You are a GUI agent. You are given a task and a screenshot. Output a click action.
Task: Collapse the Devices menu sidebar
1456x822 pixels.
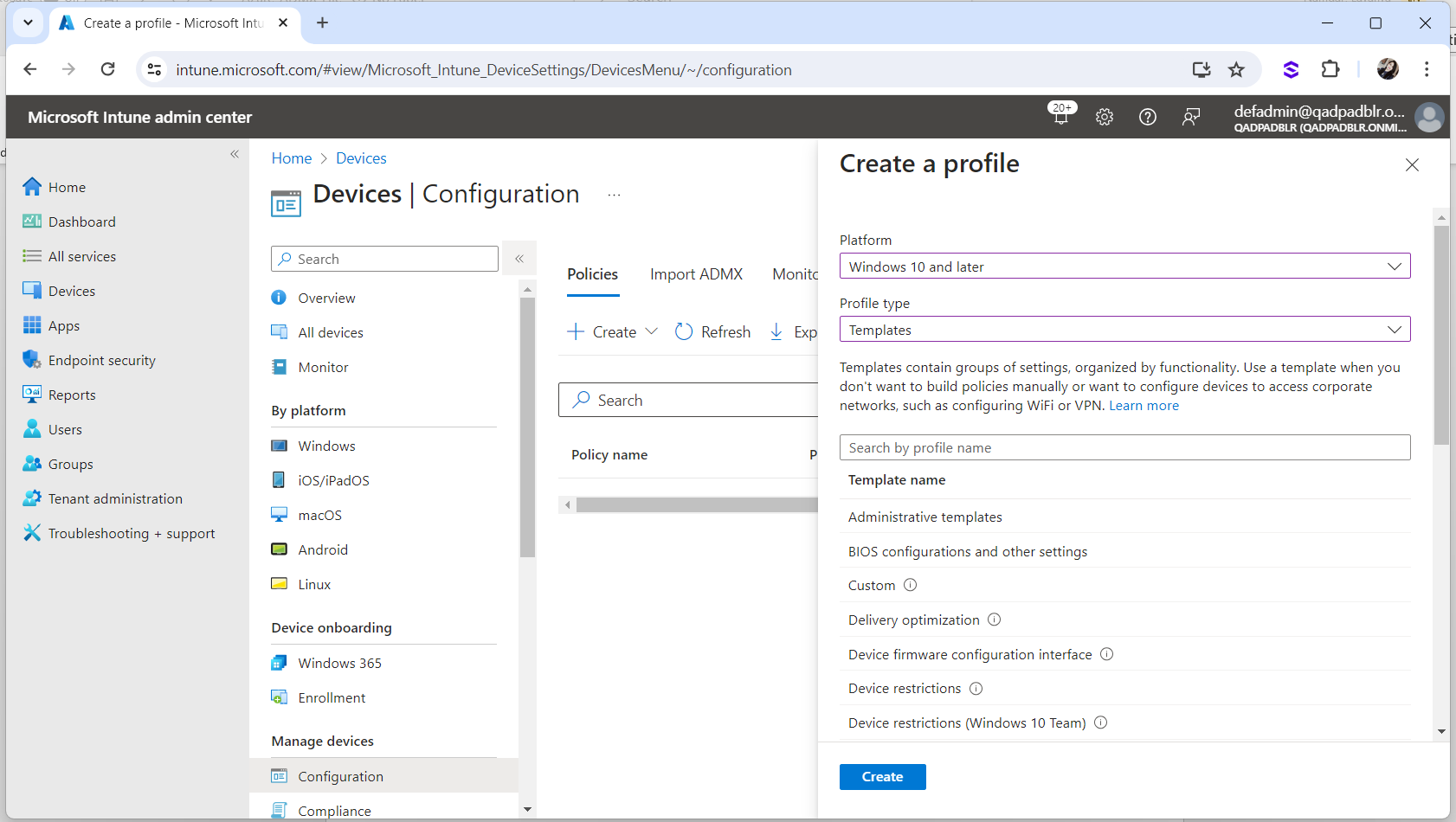pos(519,258)
